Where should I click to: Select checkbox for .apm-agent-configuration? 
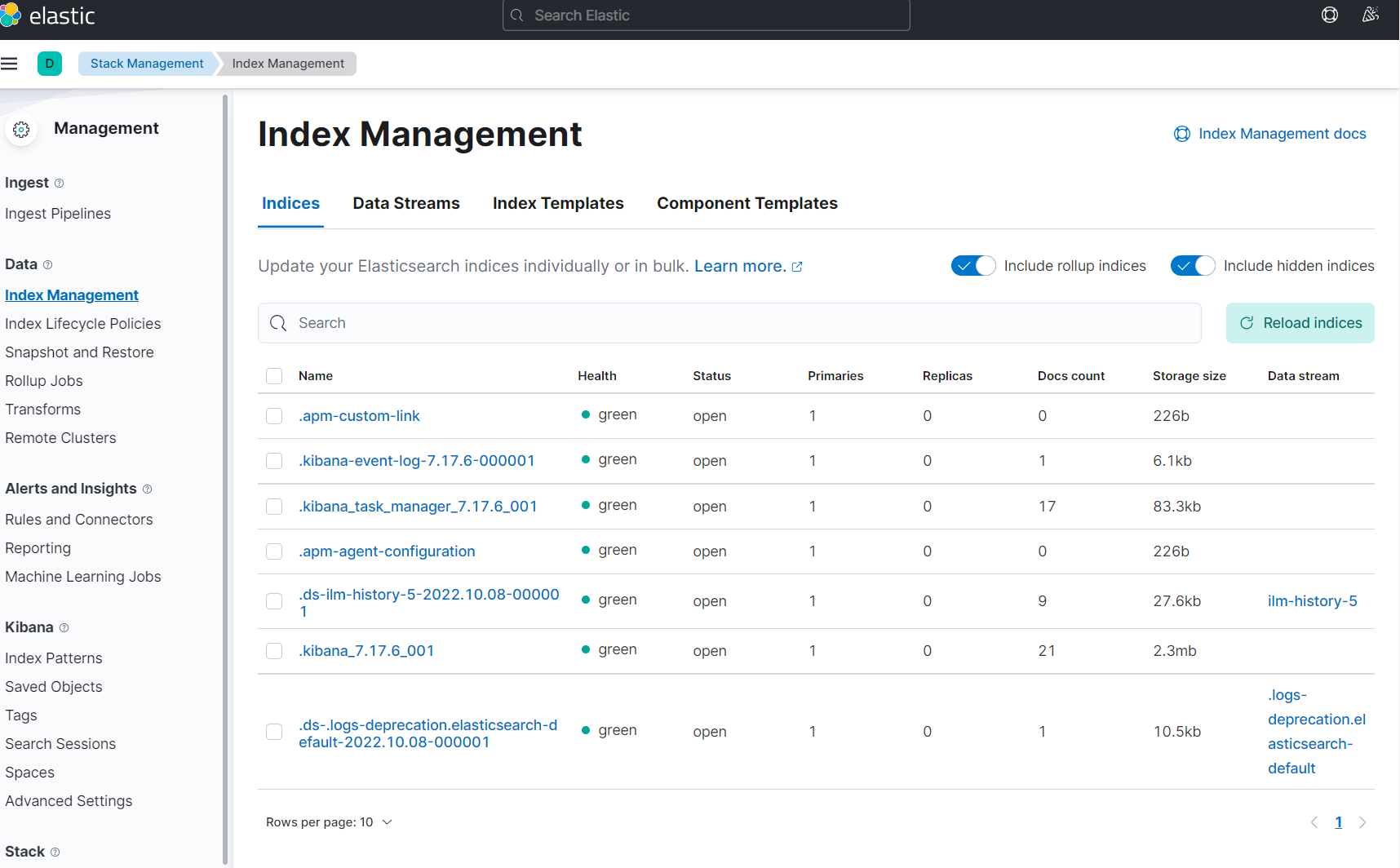coord(274,551)
